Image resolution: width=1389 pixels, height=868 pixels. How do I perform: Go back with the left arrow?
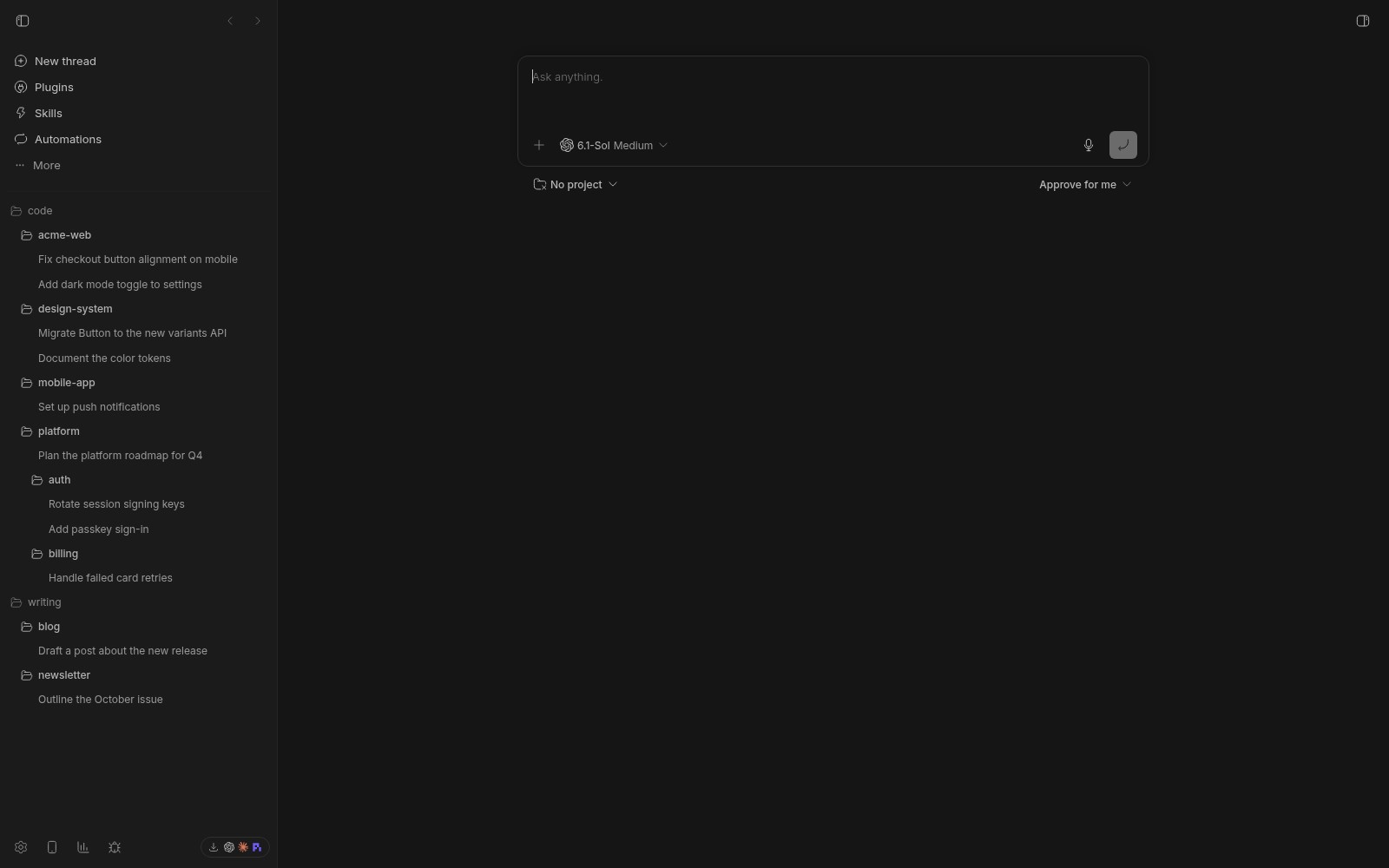click(x=230, y=21)
